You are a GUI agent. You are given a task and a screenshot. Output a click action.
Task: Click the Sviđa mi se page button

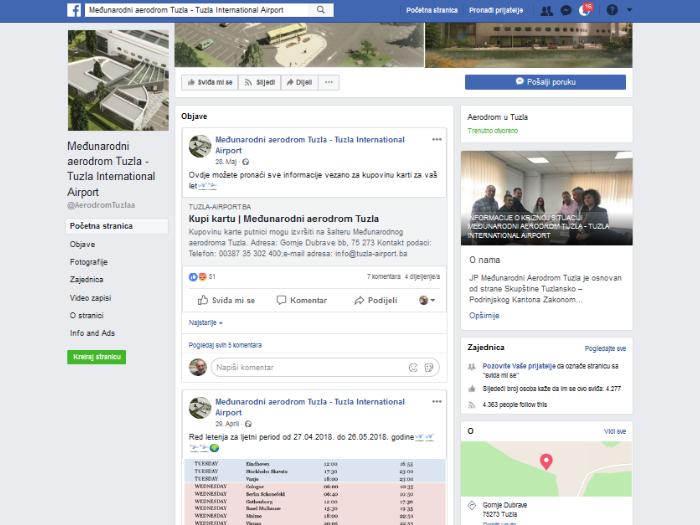pyautogui.click(x=210, y=82)
